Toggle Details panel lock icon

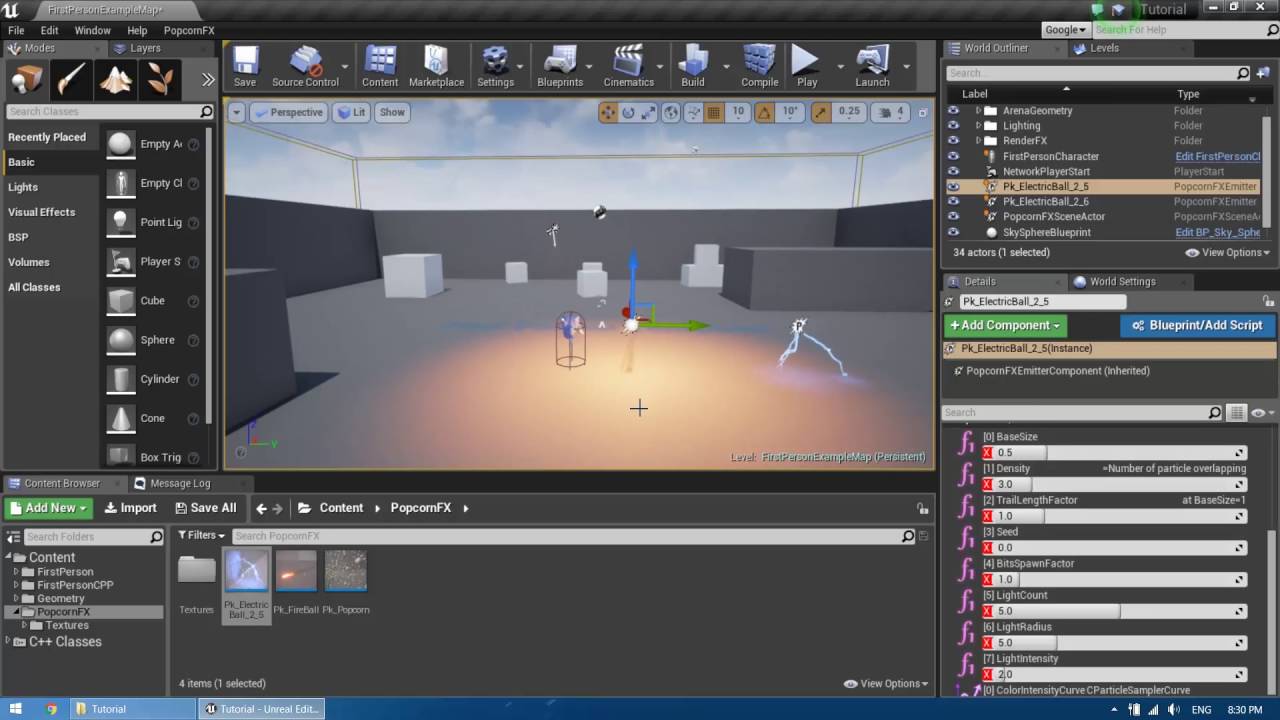1269,301
